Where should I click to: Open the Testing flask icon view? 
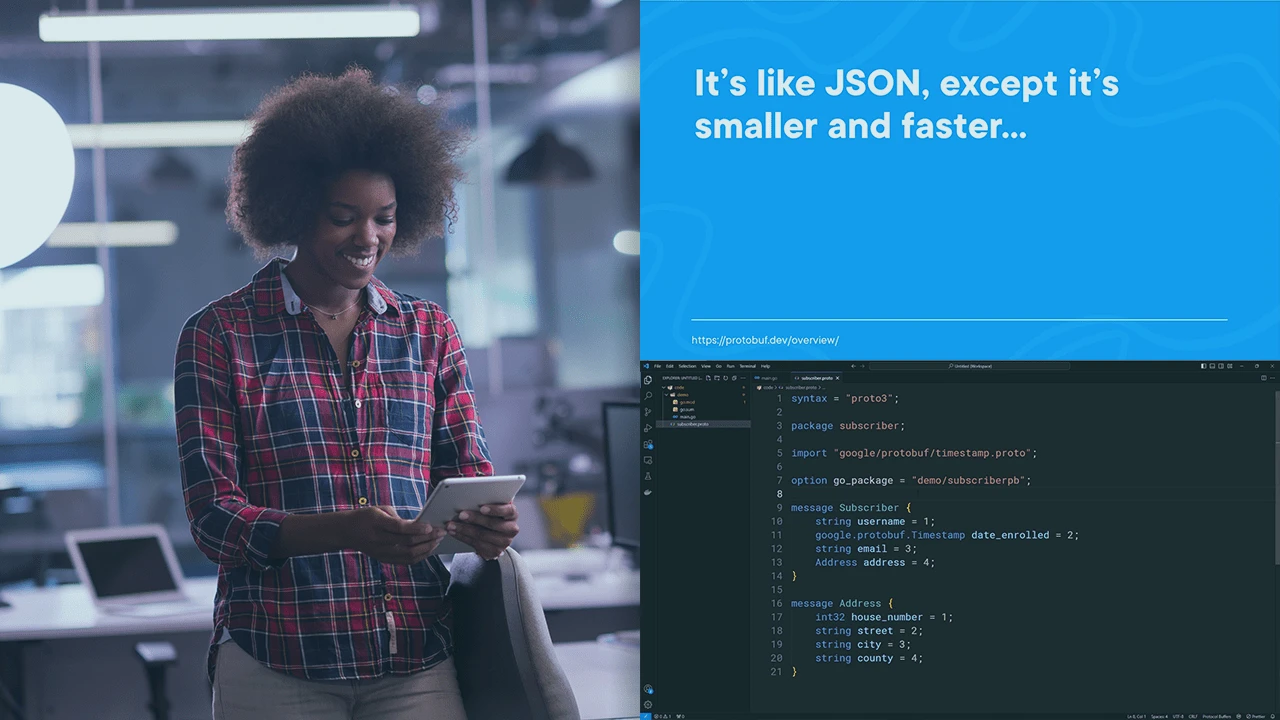click(x=648, y=476)
